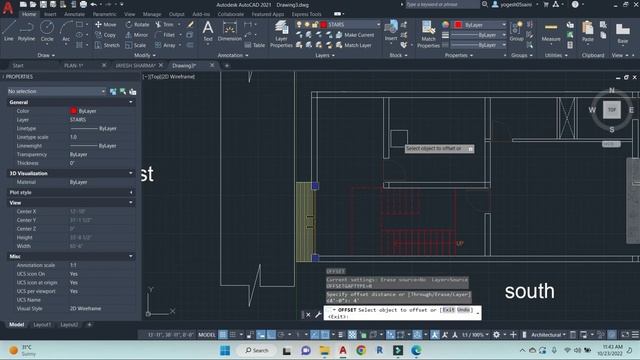
Task: Toggle lineweight display in status bar
Action: click(x=340, y=335)
